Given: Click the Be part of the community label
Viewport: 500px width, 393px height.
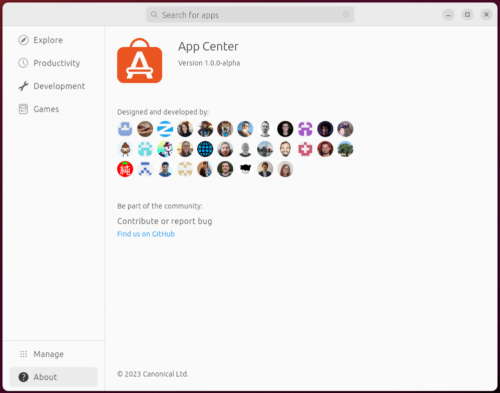Looking at the screenshot, I should (x=160, y=206).
